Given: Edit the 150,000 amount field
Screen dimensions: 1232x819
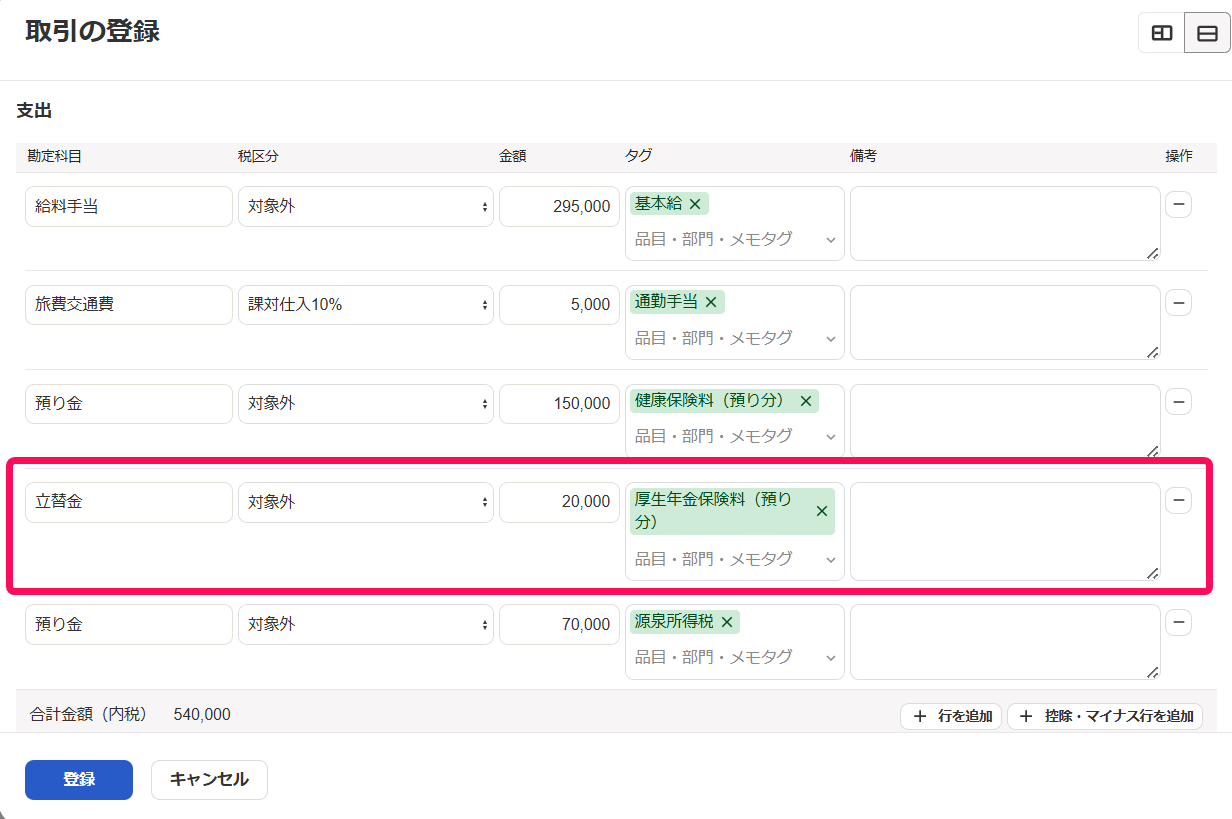Looking at the screenshot, I should pos(559,404).
